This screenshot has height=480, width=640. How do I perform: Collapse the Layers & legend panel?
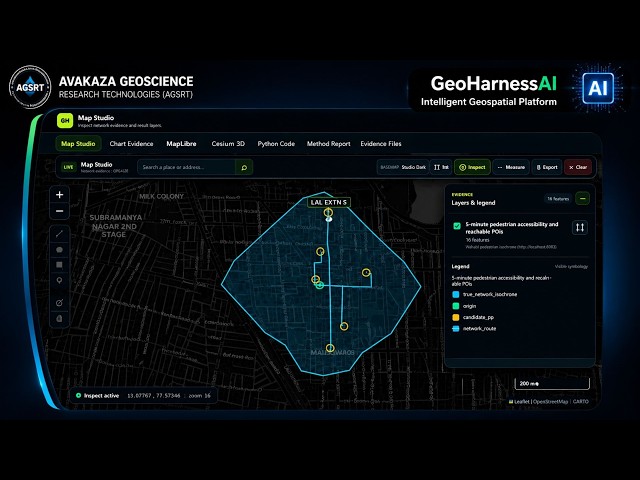(582, 198)
